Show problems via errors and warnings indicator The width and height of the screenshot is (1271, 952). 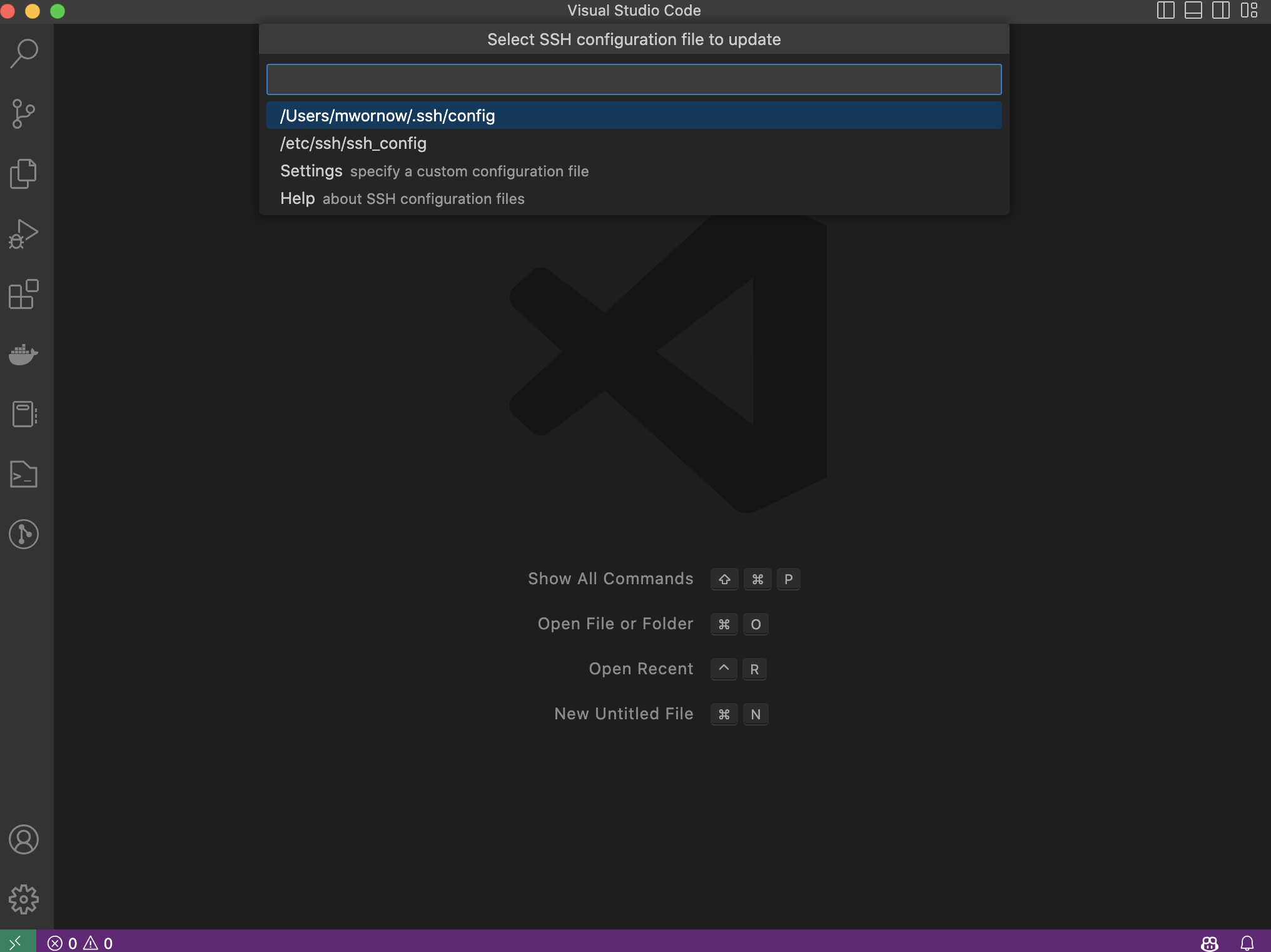[x=80, y=943]
